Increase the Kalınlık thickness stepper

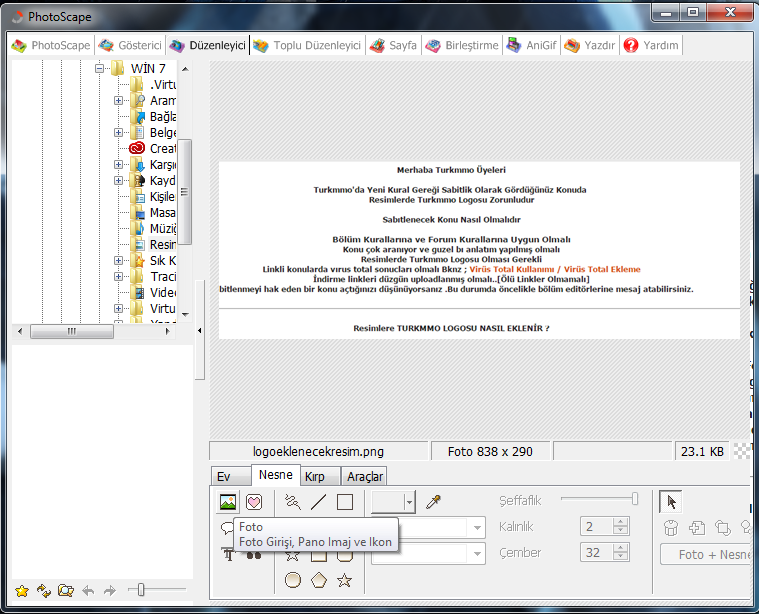click(x=621, y=522)
